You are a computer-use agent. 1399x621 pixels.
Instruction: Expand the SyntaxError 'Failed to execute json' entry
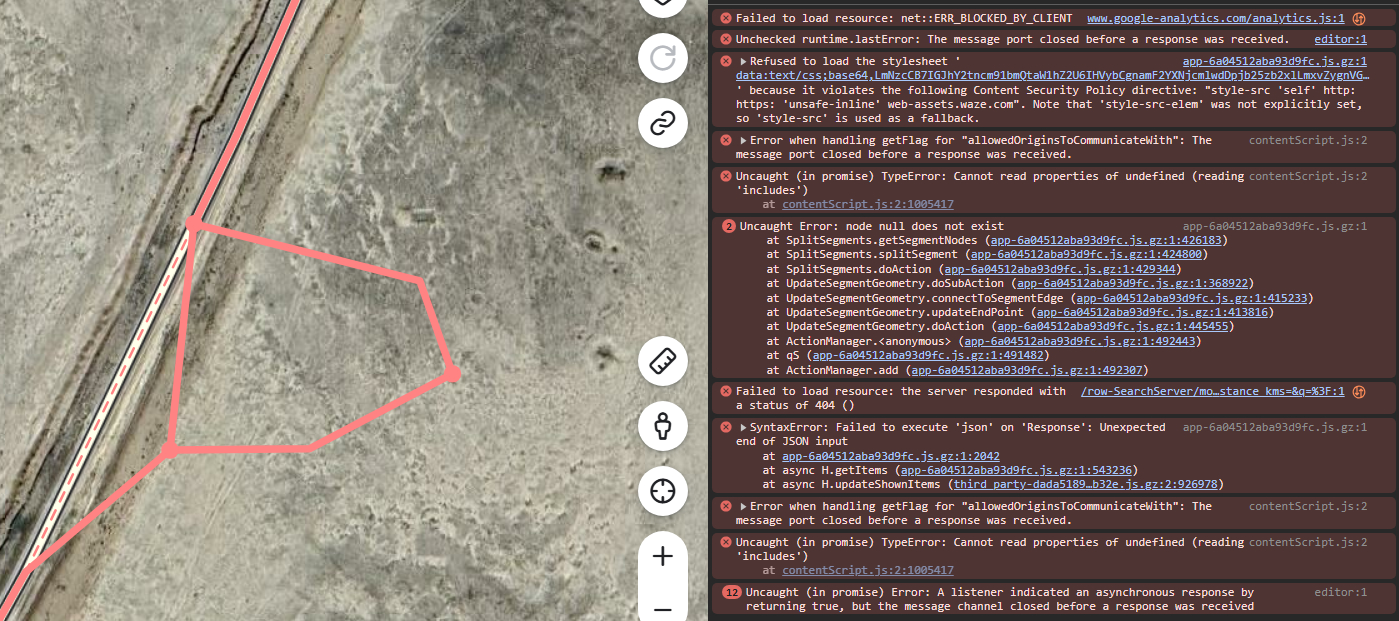(x=743, y=428)
